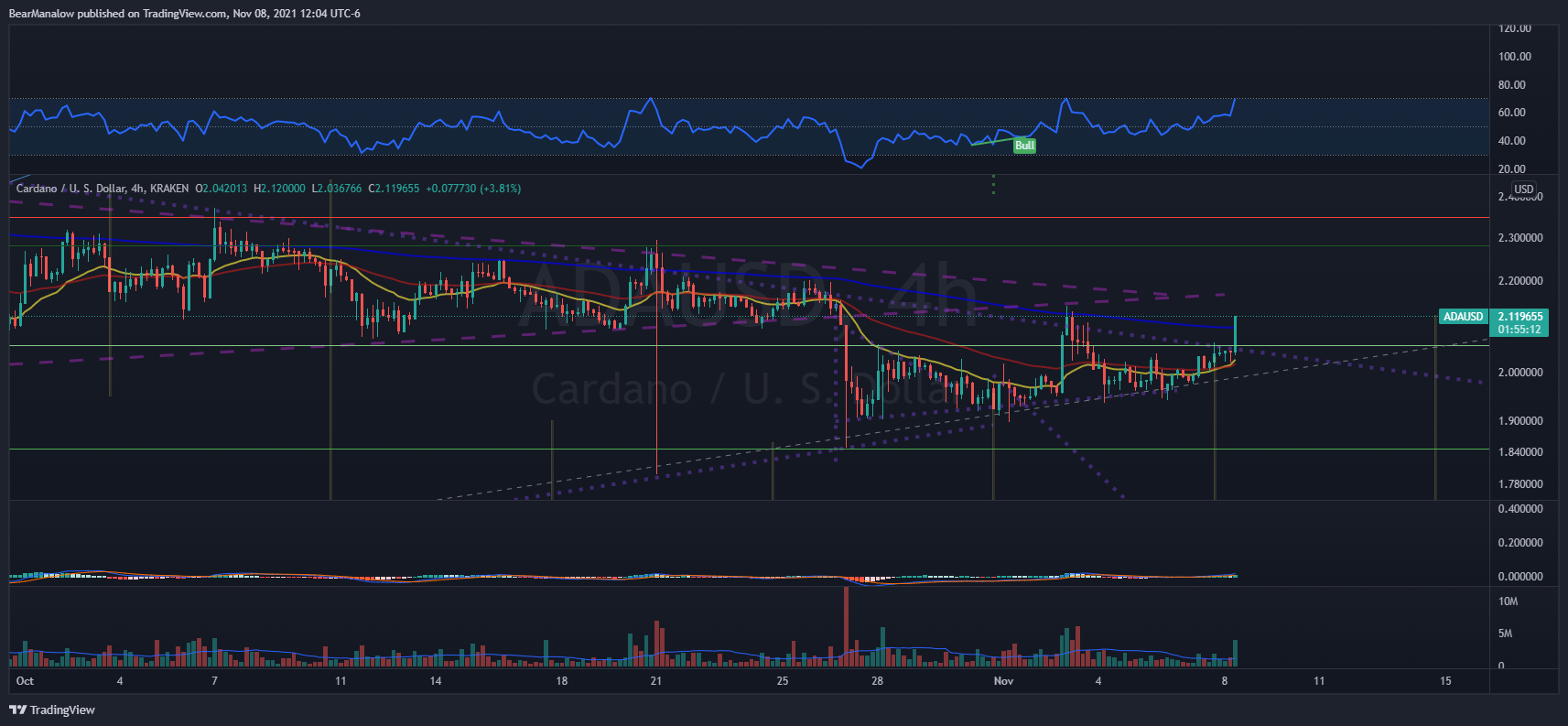Click the 2.300000 price axis label
This screenshot has height=726, width=1568.
1519,238
